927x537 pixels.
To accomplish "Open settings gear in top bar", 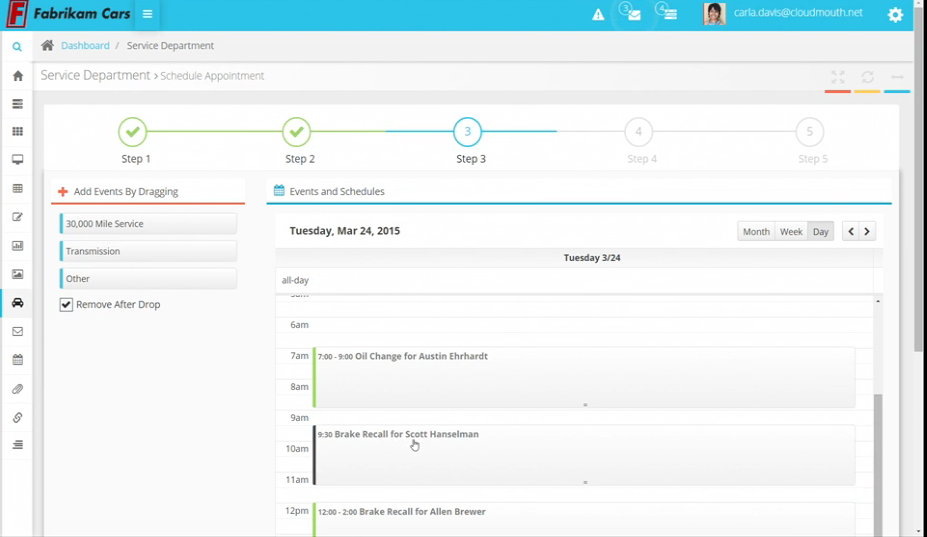I will click(895, 15).
